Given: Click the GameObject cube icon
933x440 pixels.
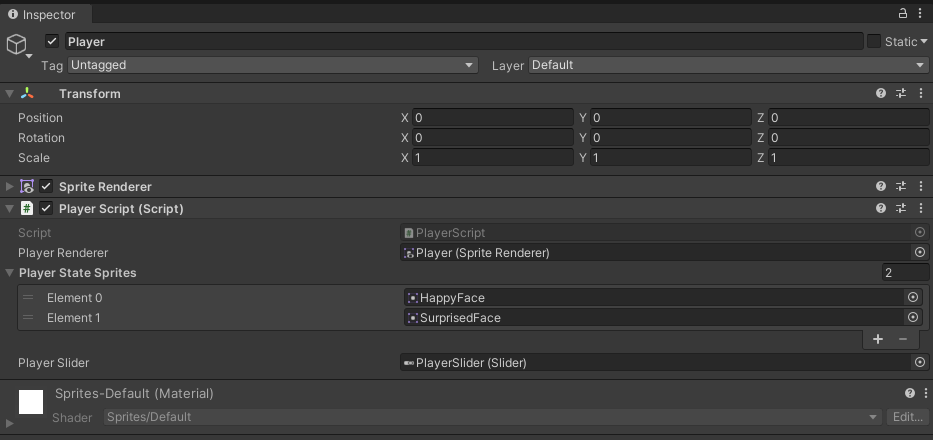Looking at the screenshot, I should 16,44.
